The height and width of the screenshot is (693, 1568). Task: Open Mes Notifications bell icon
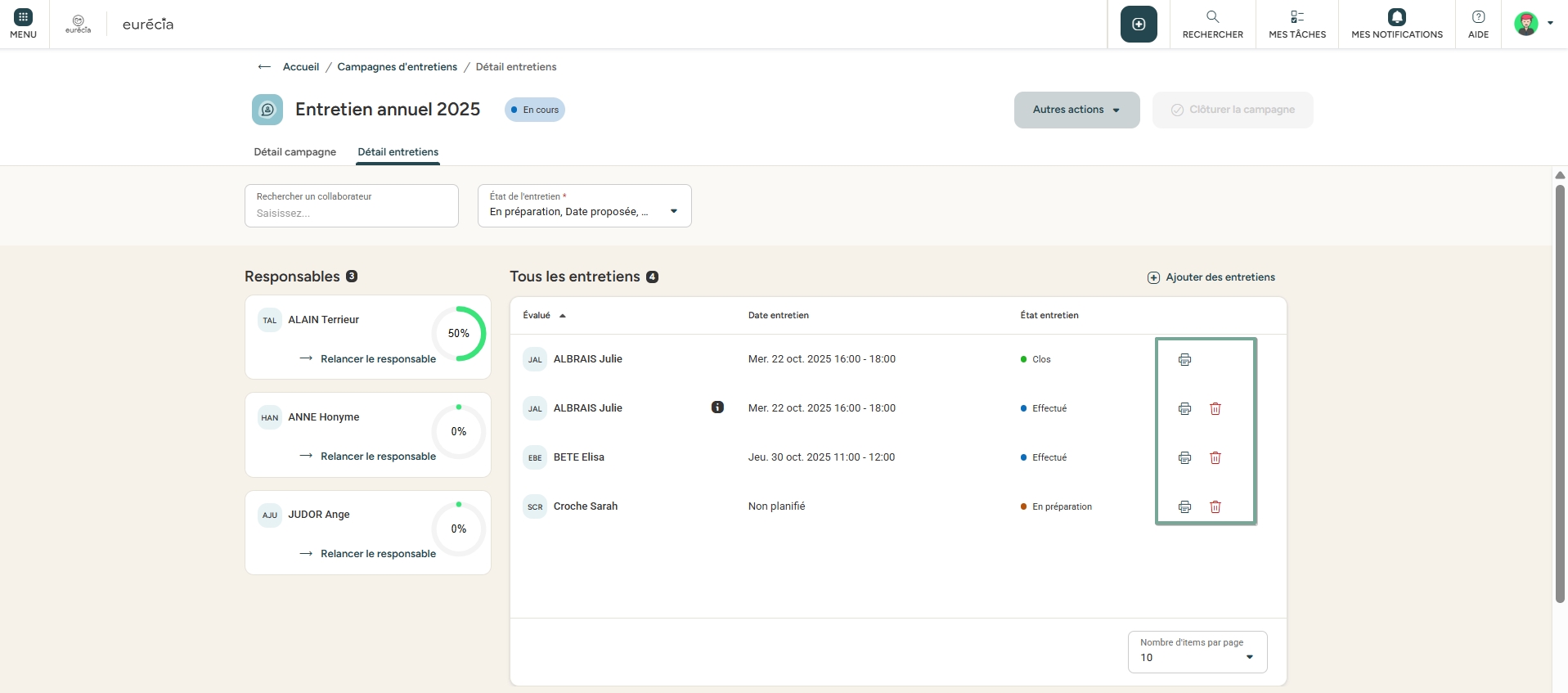pos(1396,17)
